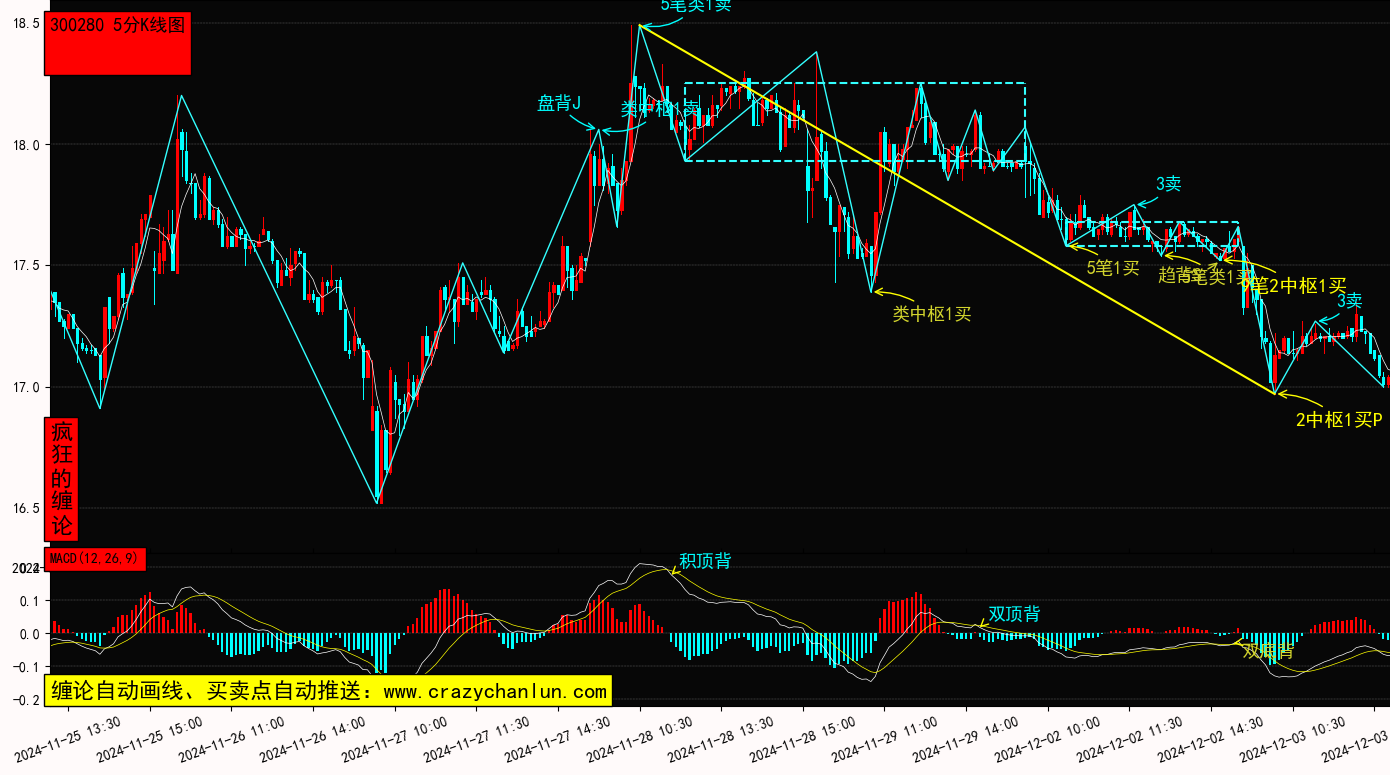The image size is (1390, 775).
Task: Click the 18.5 price axis label
Action: (x=23, y=23)
